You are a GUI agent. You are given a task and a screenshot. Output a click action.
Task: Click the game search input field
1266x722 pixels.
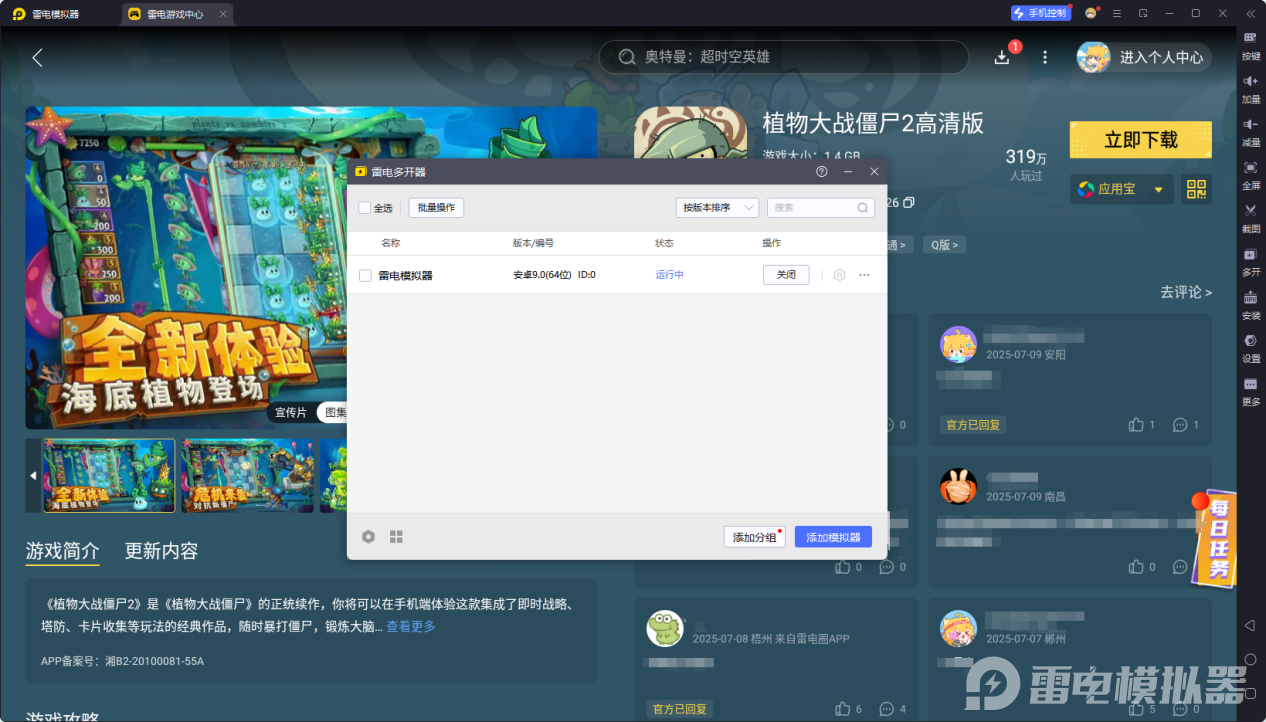click(x=783, y=57)
